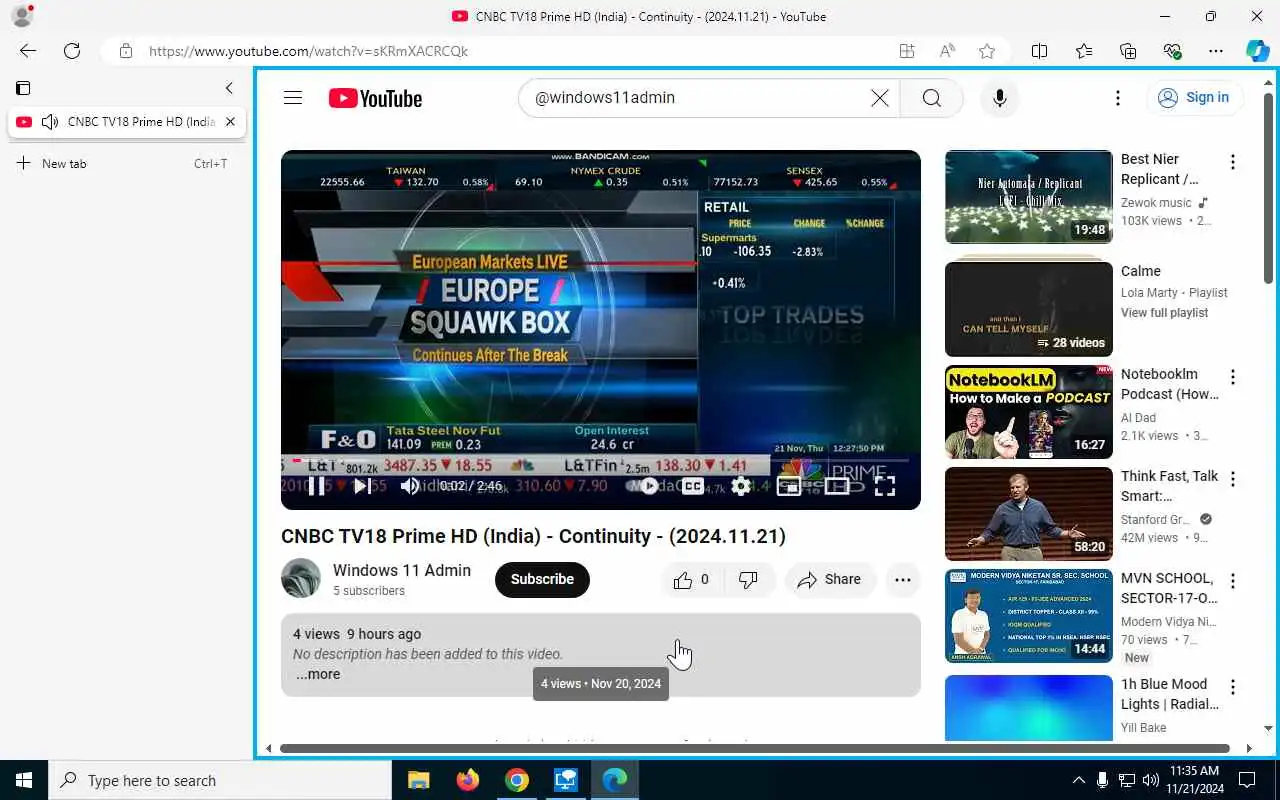
Task: Mute the CNBC TV18 tab audio
Action: (50, 122)
